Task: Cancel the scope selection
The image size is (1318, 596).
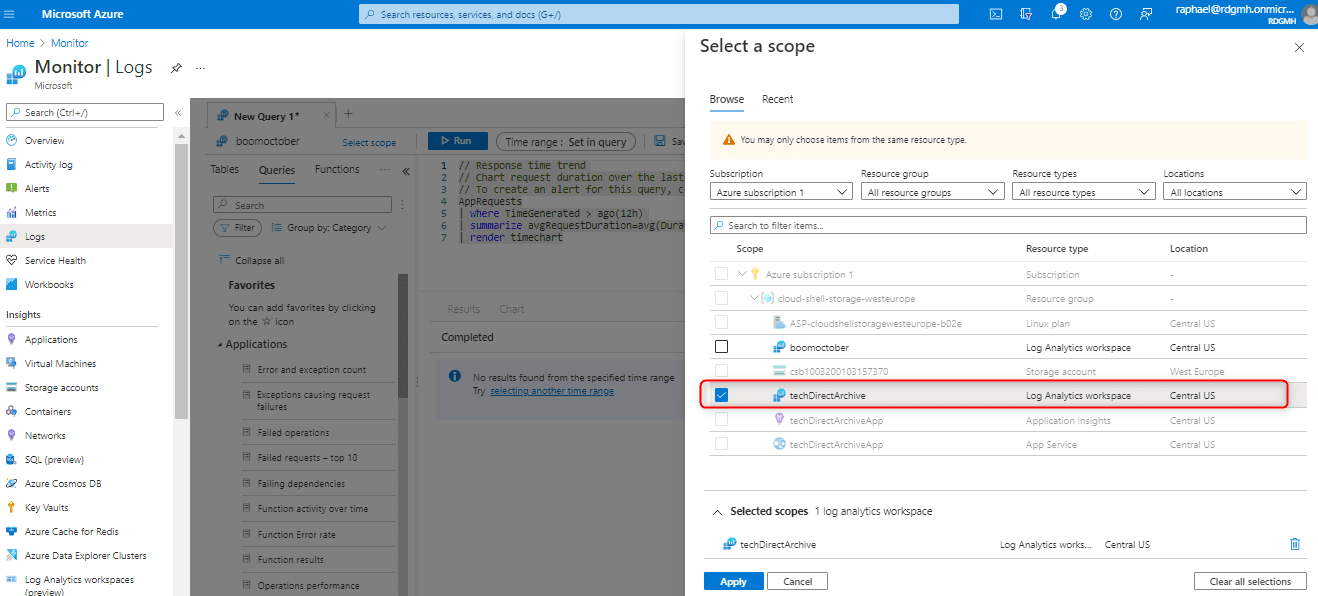Action: tap(797, 581)
